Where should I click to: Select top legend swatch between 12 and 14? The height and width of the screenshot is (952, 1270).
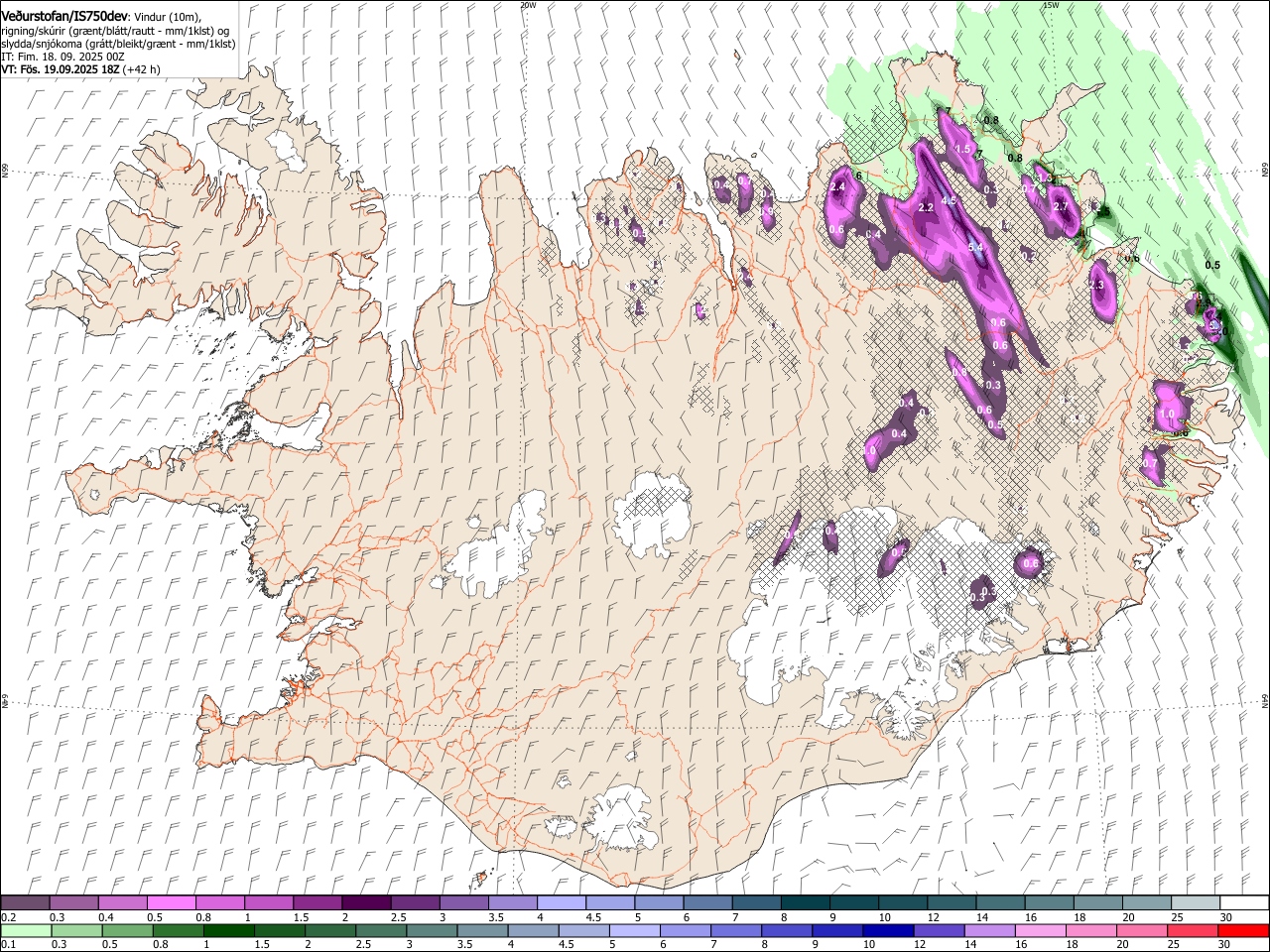click(952, 903)
